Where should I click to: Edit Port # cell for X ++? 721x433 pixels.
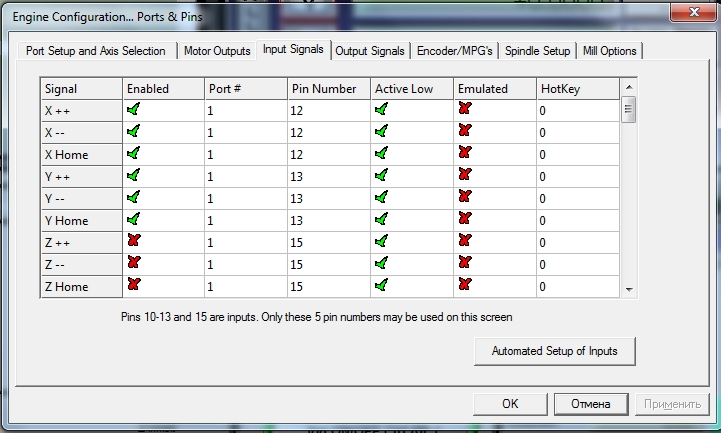(246, 110)
